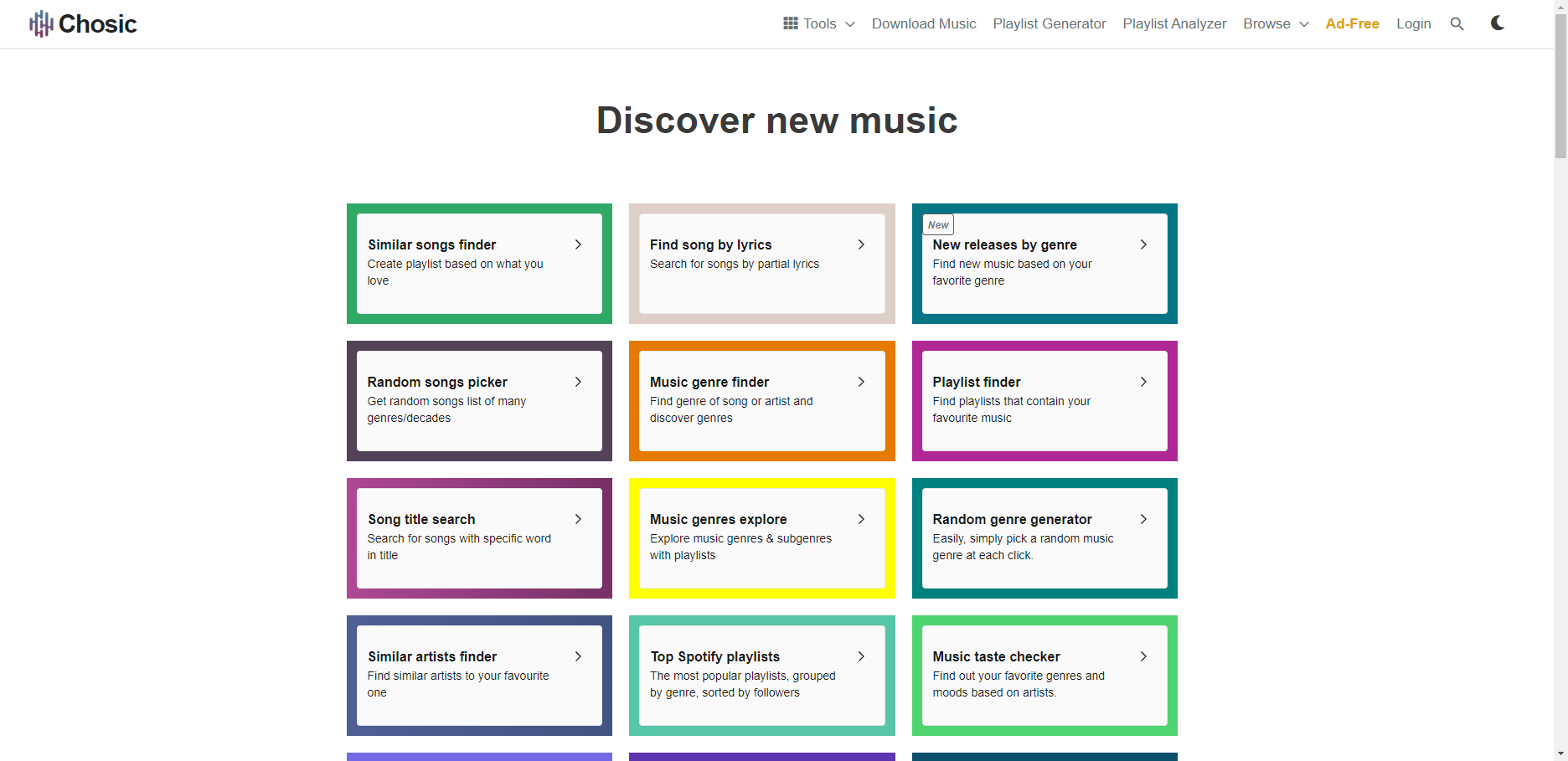Click arrow on Similar songs finder card

coord(578,244)
